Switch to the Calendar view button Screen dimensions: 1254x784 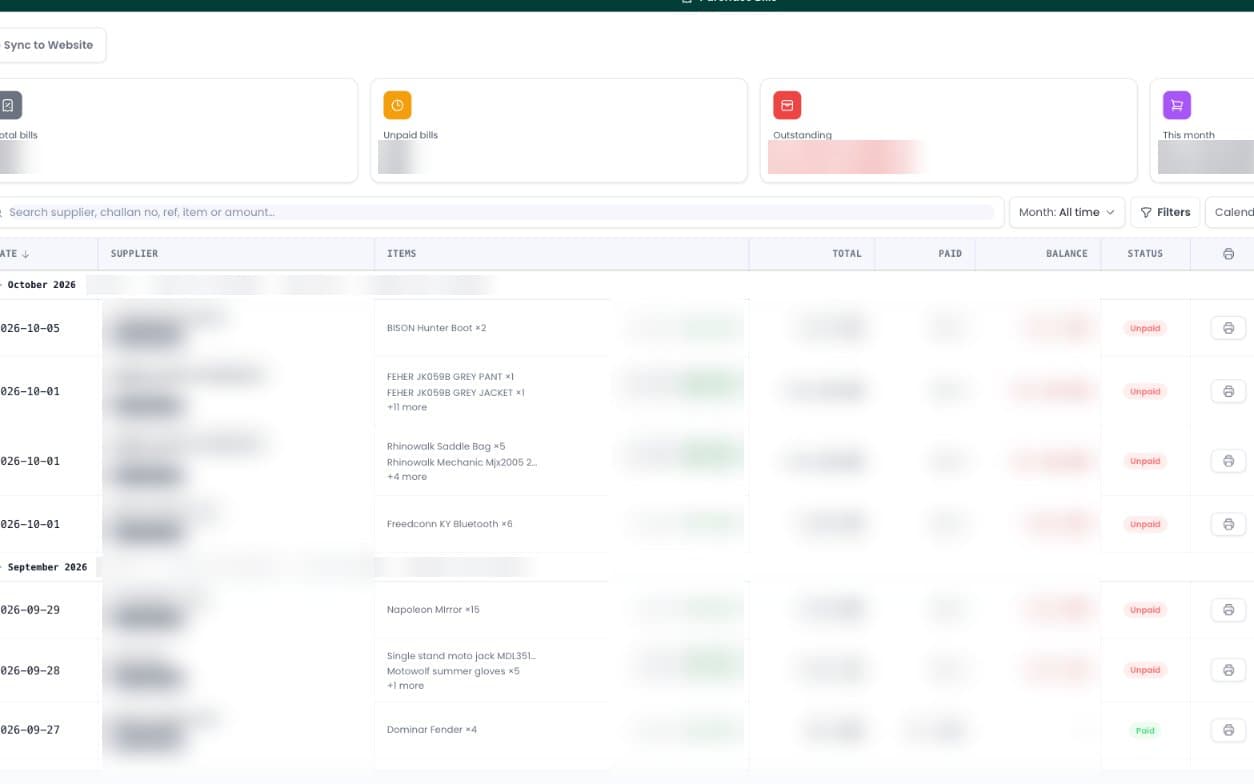pos(1231,212)
